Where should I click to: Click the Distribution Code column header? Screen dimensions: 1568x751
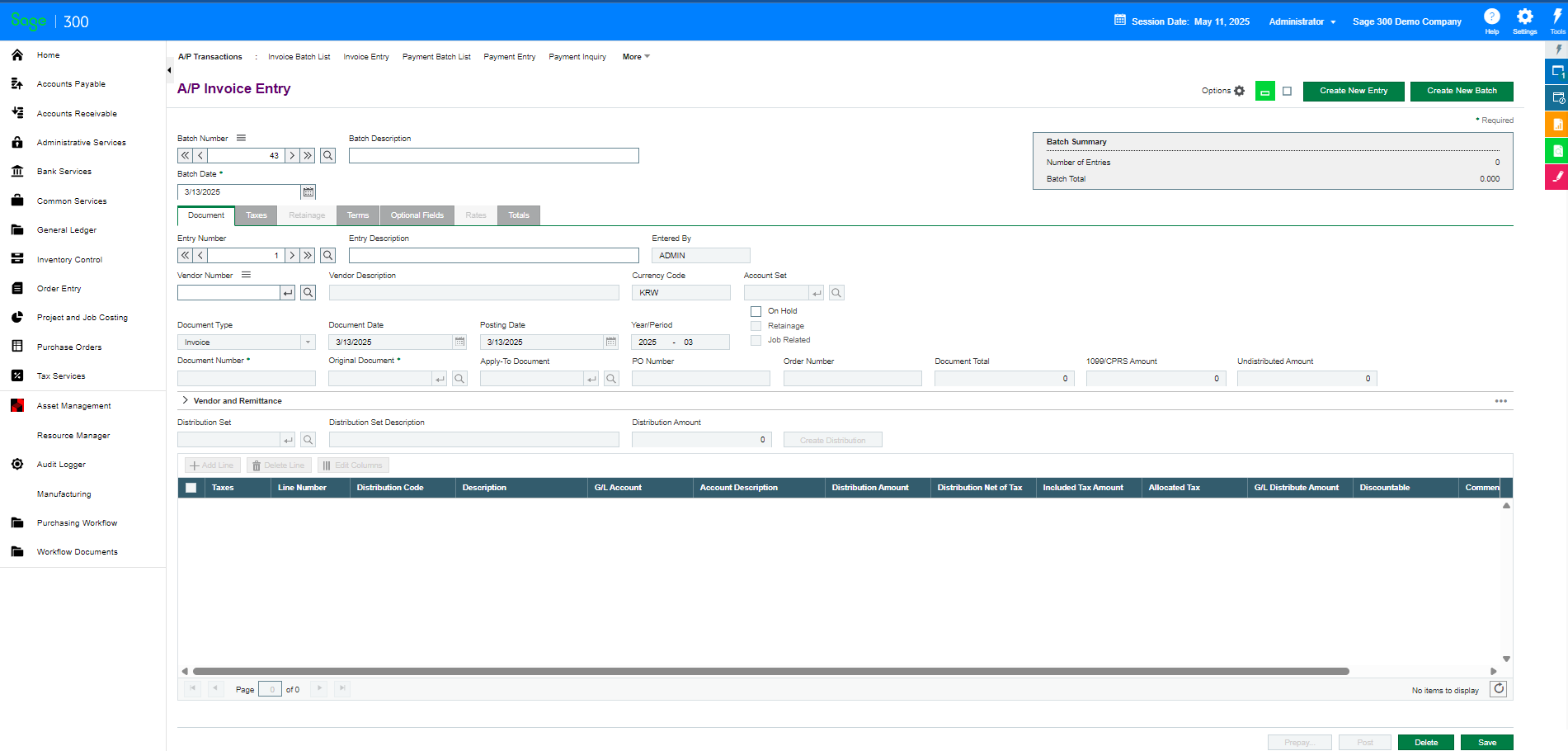click(403, 488)
